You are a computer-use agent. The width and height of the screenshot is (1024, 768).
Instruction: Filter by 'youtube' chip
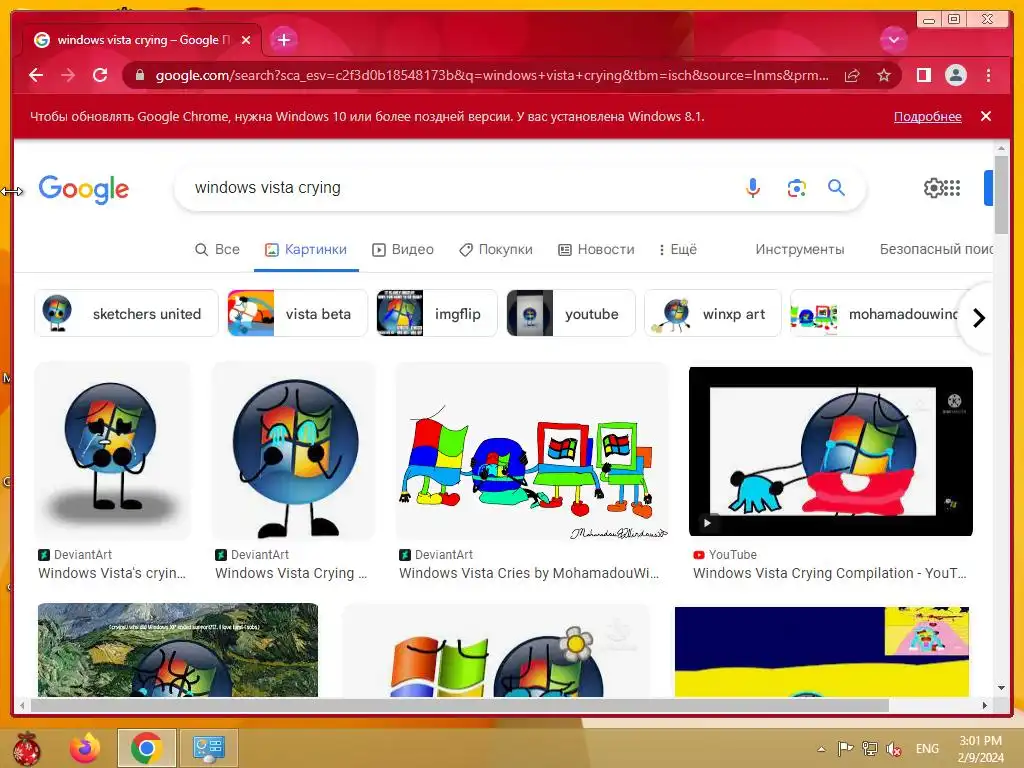pos(571,313)
